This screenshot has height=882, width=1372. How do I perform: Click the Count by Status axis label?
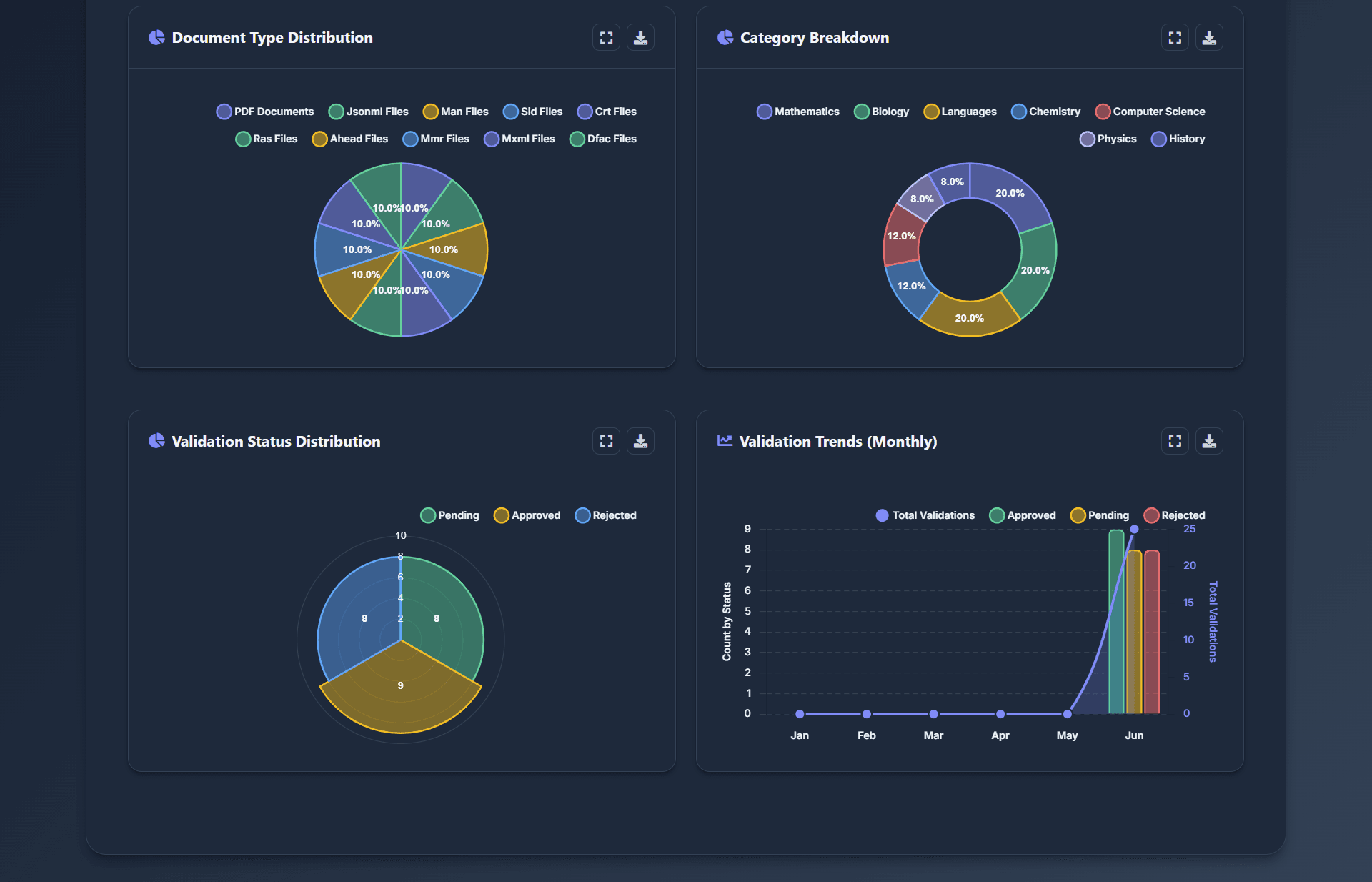point(727,621)
